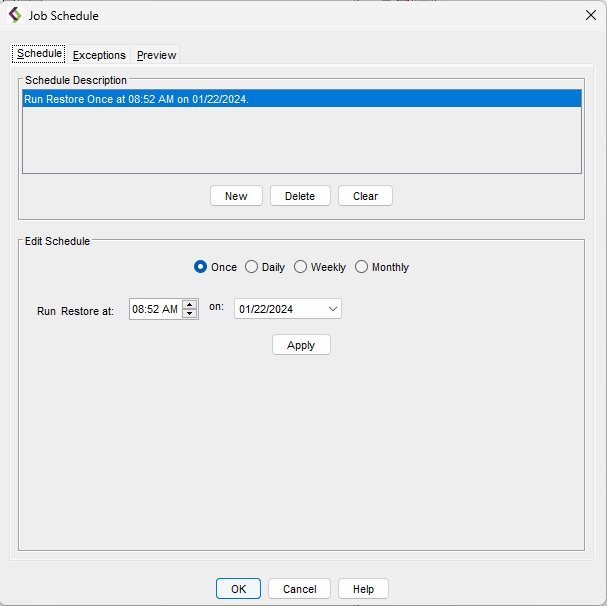Screen dimensions: 607x606
Task: Select the Schedule tab
Action: click(39, 54)
